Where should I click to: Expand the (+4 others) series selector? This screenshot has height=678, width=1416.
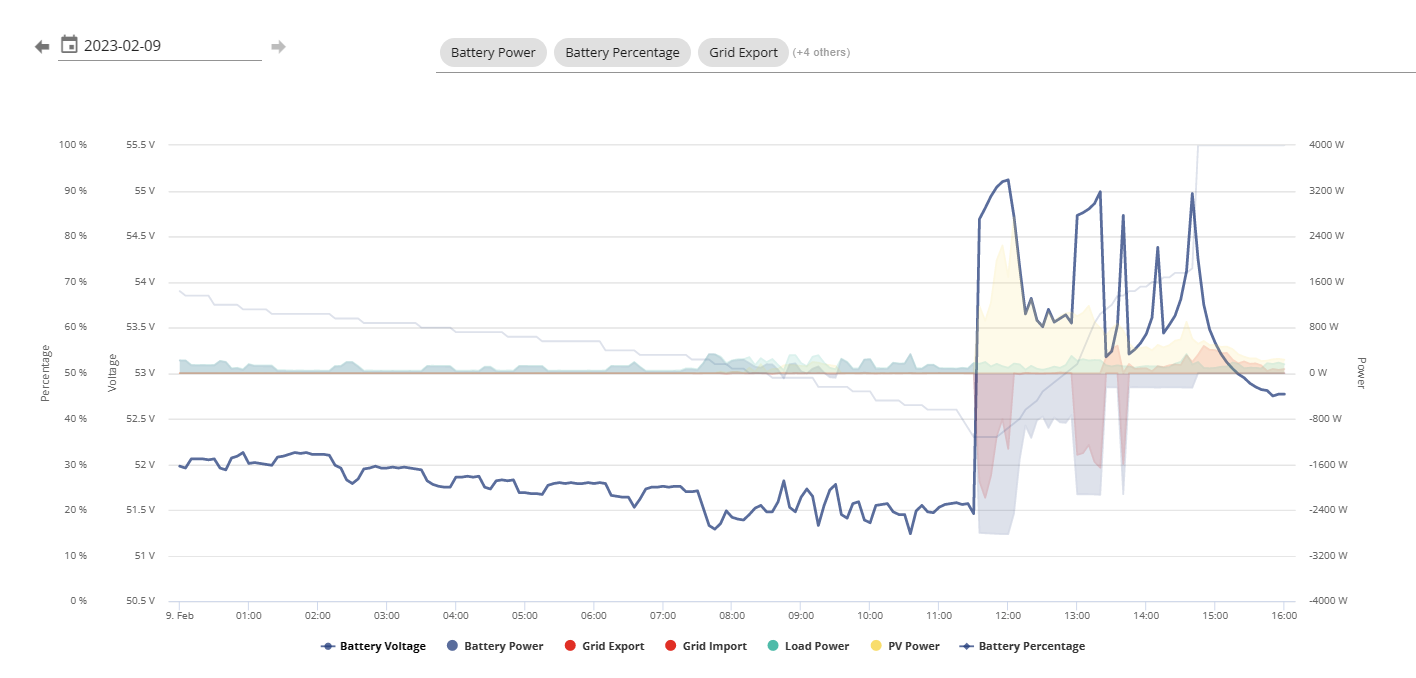point(821,53)
